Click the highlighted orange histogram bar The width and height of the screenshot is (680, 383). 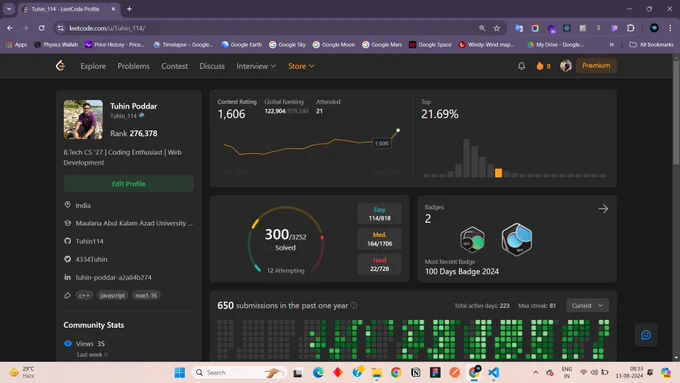point(498,173)
